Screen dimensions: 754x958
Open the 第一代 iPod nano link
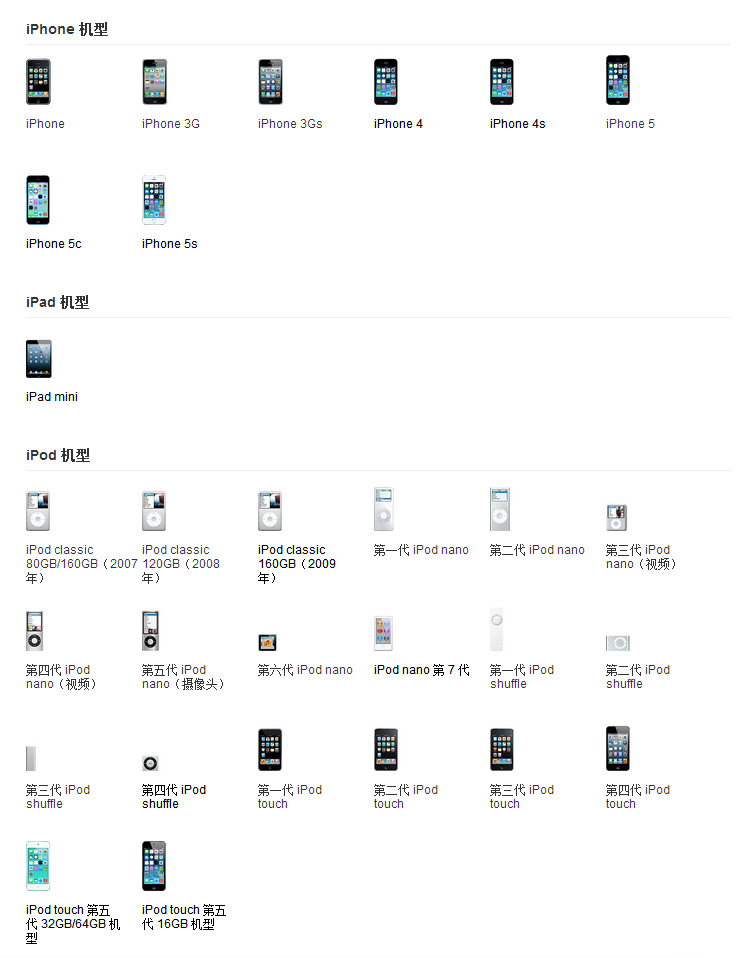click(x=421, y=550)
